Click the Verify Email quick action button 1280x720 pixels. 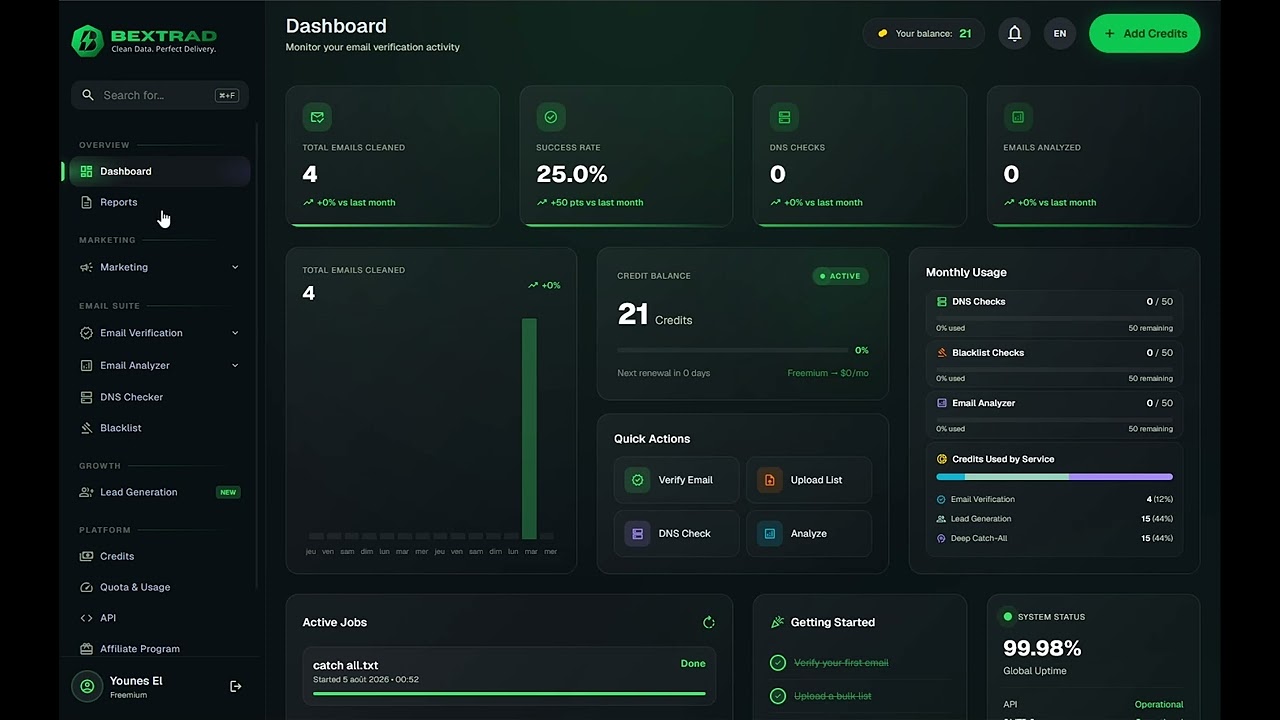676,480
